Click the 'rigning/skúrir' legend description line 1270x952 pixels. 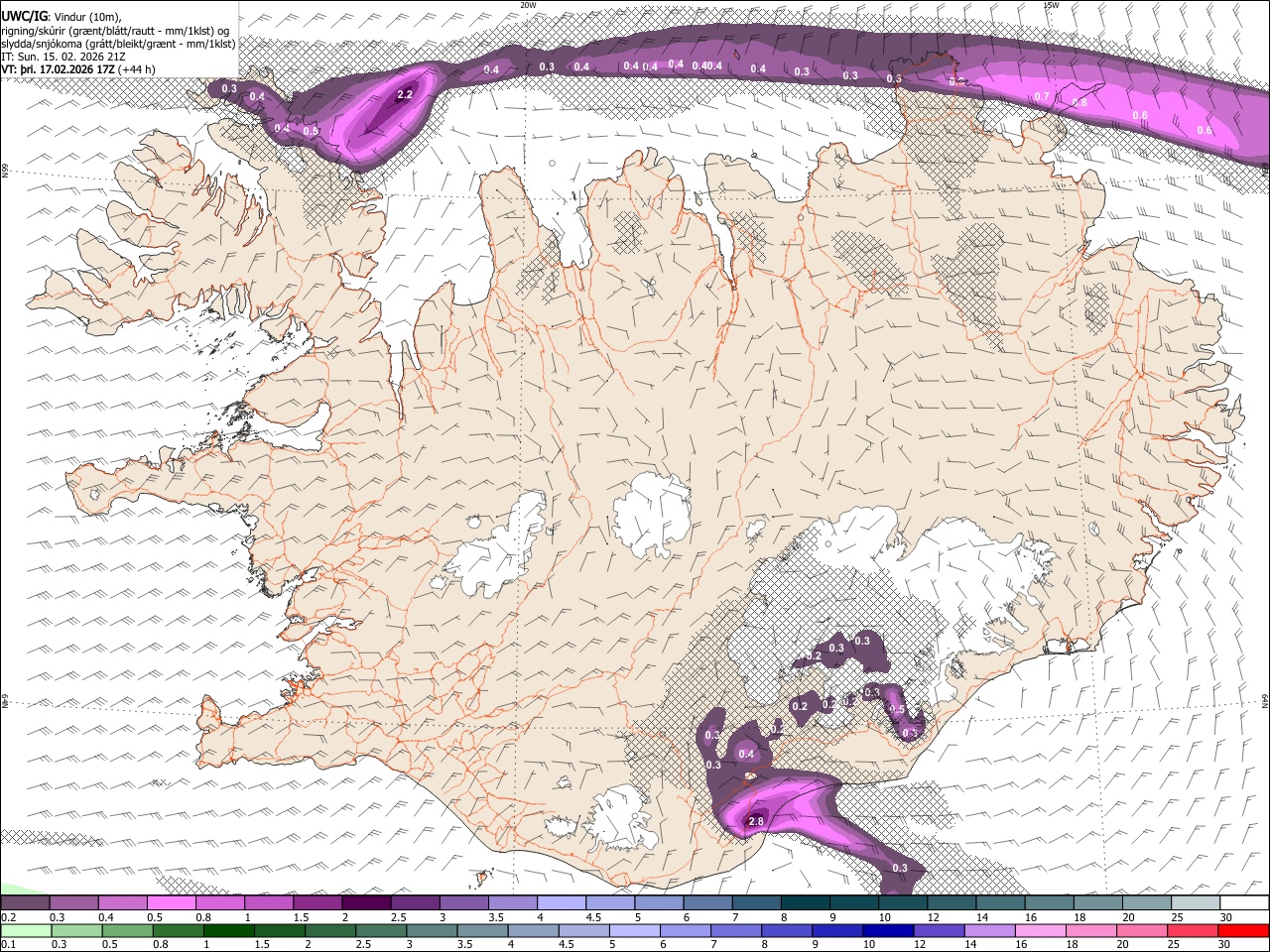tap(115, 30)
